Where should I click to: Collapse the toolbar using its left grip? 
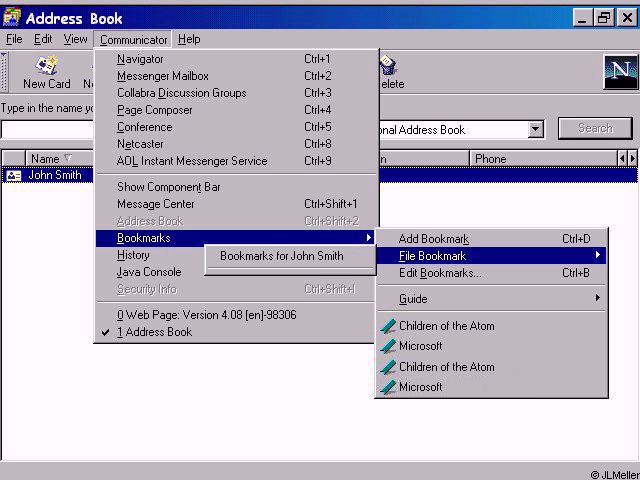[x=4, y=72]
